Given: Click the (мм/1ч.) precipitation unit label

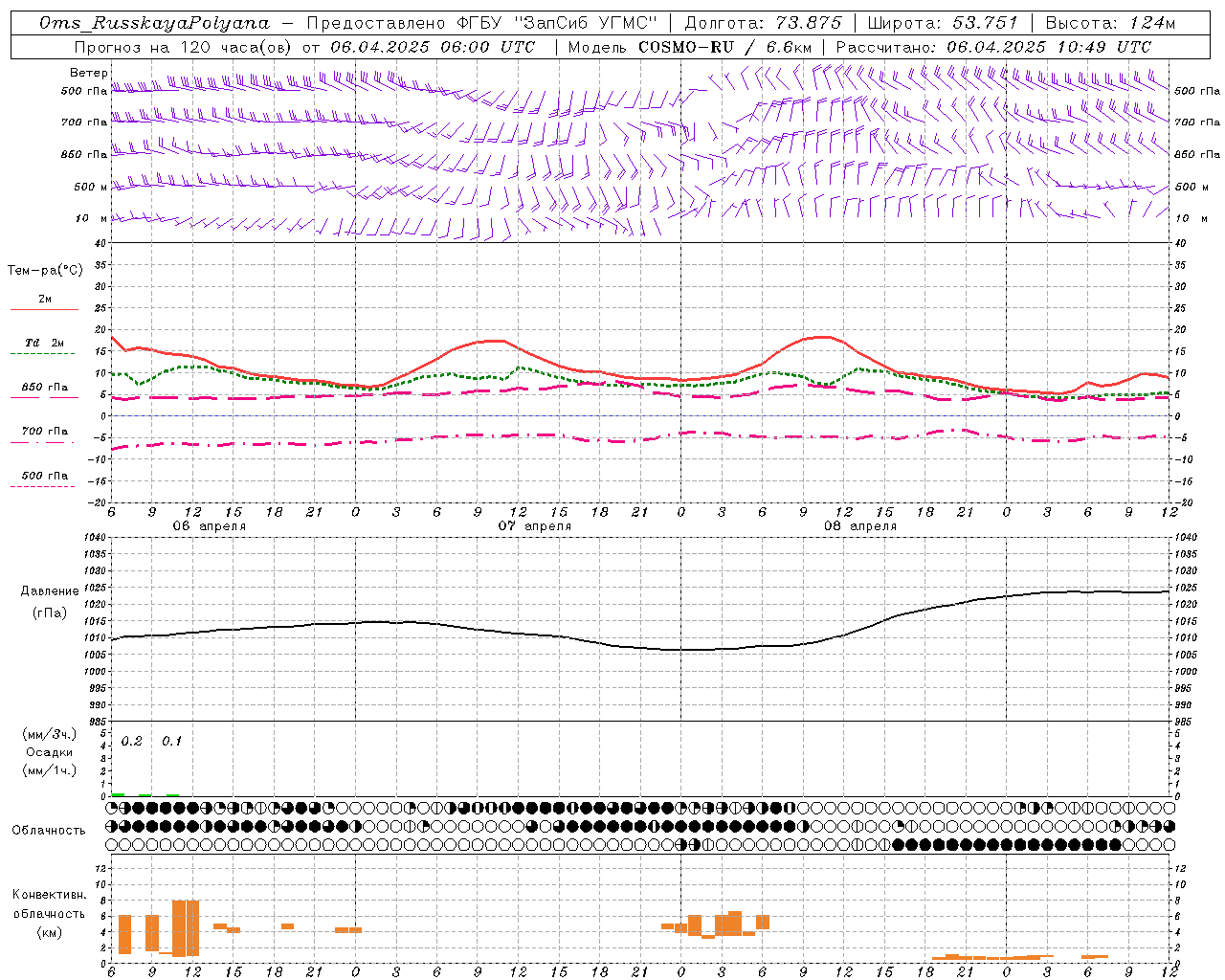Looking at the screenshot, I should click(x=49, y=770).
